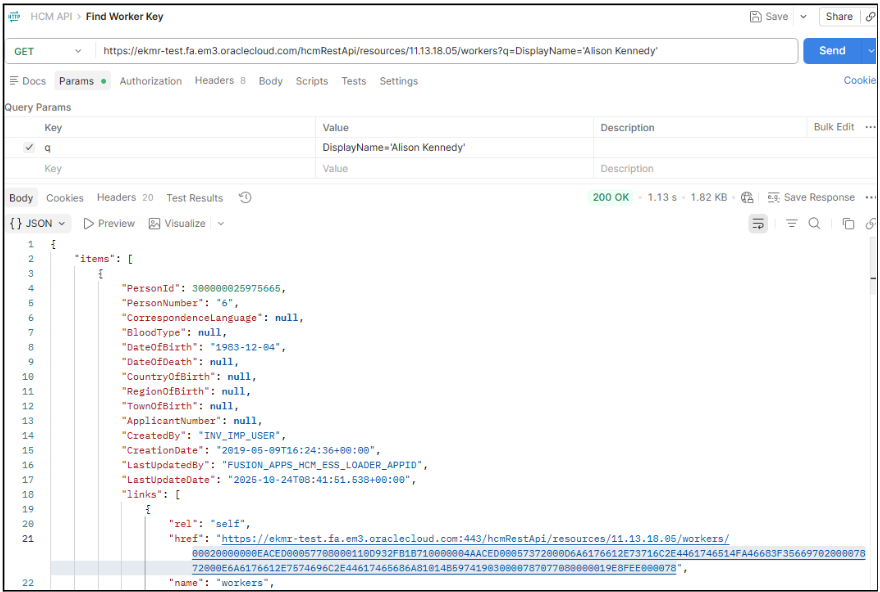Switch to the Scripts tab
The image size is (880, 592).
(x=311, y=81)
